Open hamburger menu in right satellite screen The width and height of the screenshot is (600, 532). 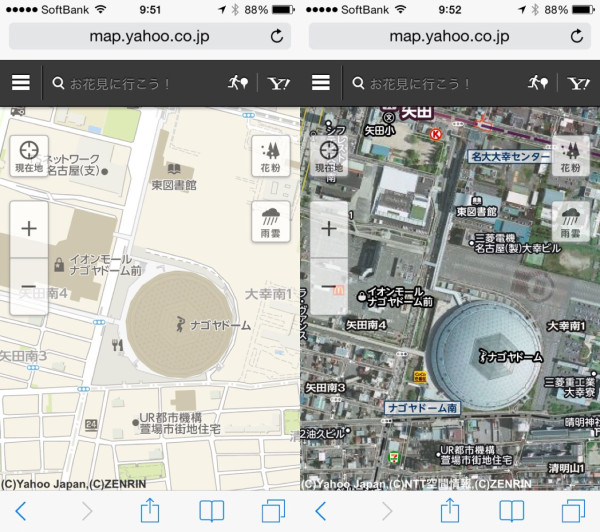coord(321,83)
